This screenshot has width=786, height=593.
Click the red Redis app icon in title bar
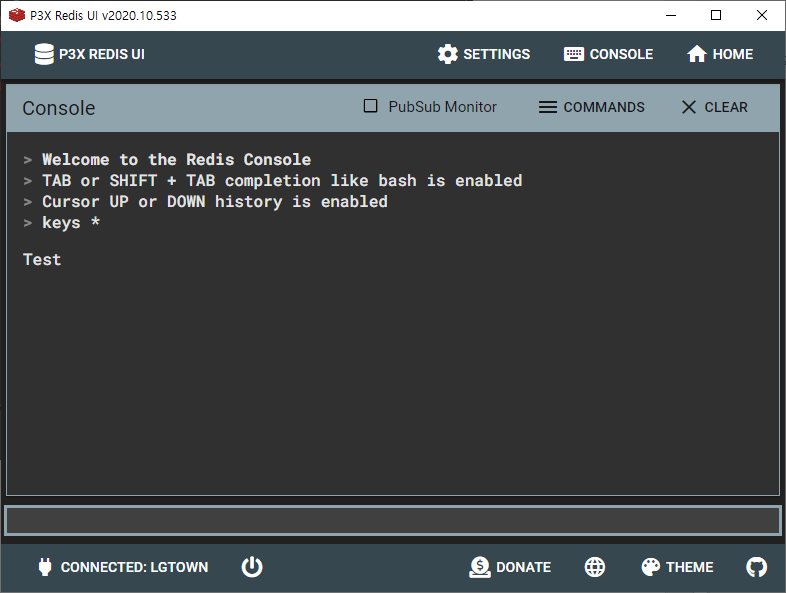17,16
